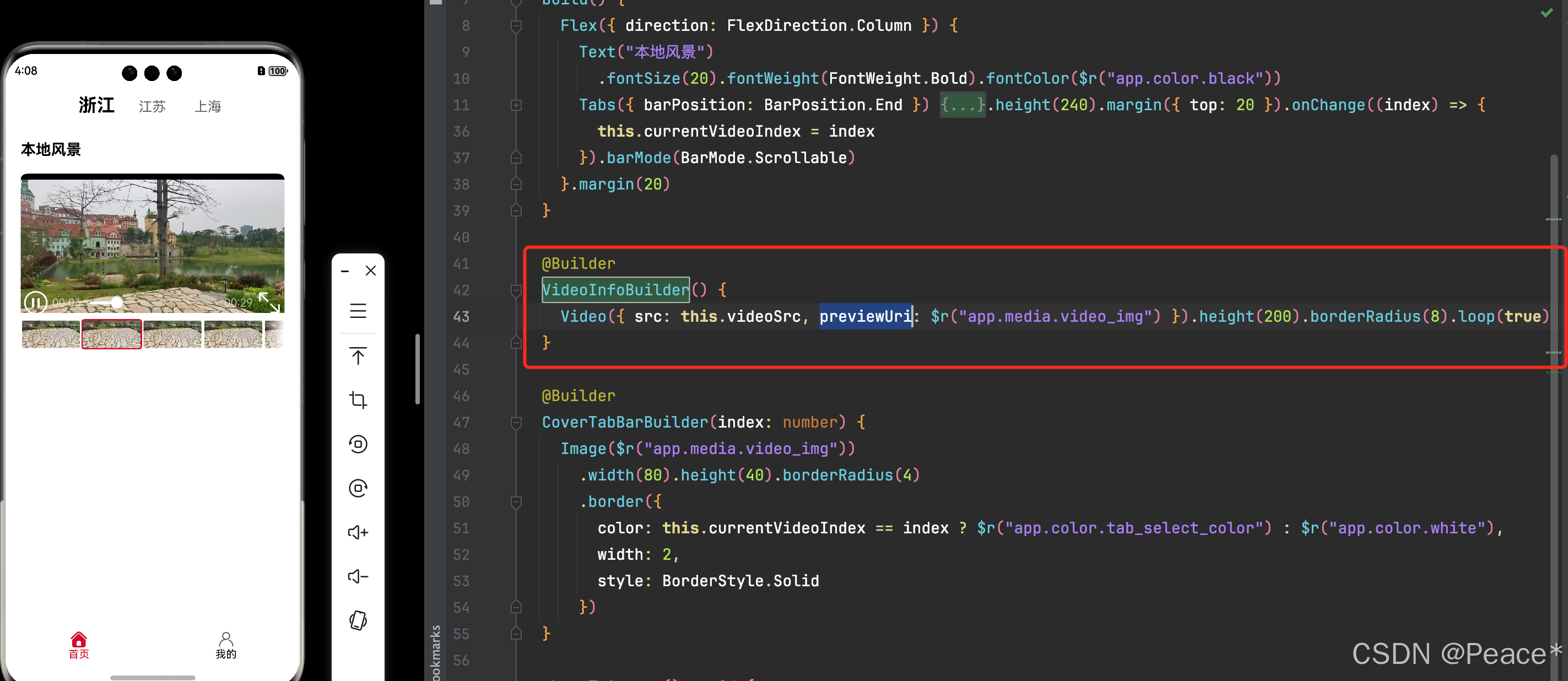Switch to the 江苏 tab
The height and width of the screenshot is (681, 1568).
[152, 106]
